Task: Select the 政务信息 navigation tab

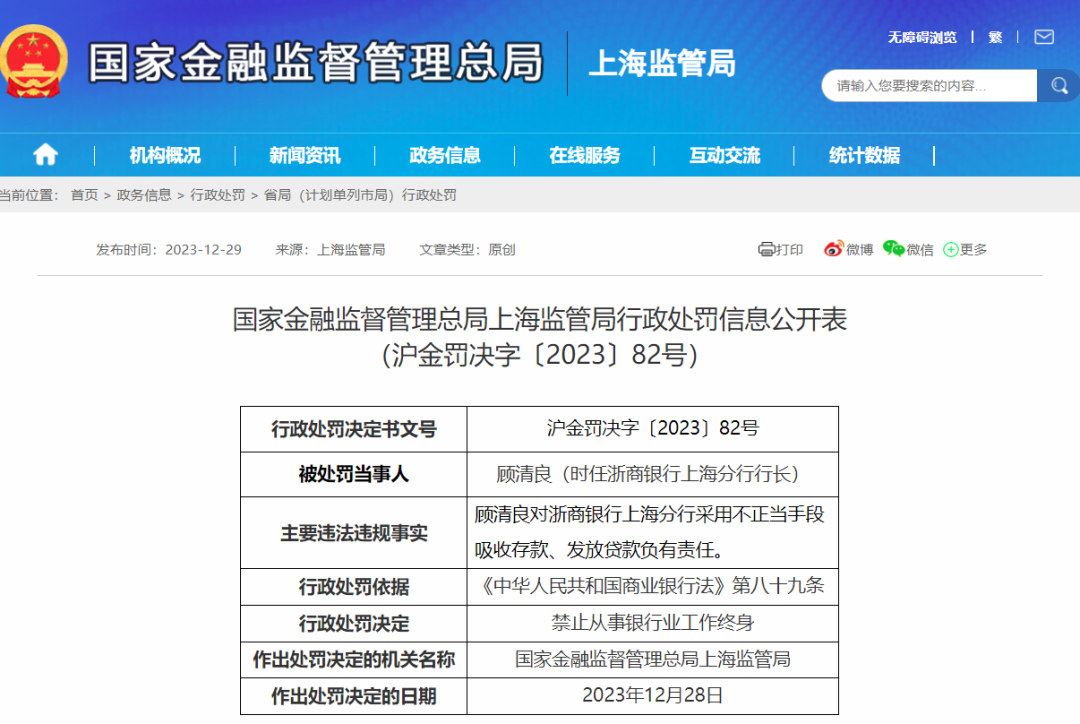Action: coord(444,155)
